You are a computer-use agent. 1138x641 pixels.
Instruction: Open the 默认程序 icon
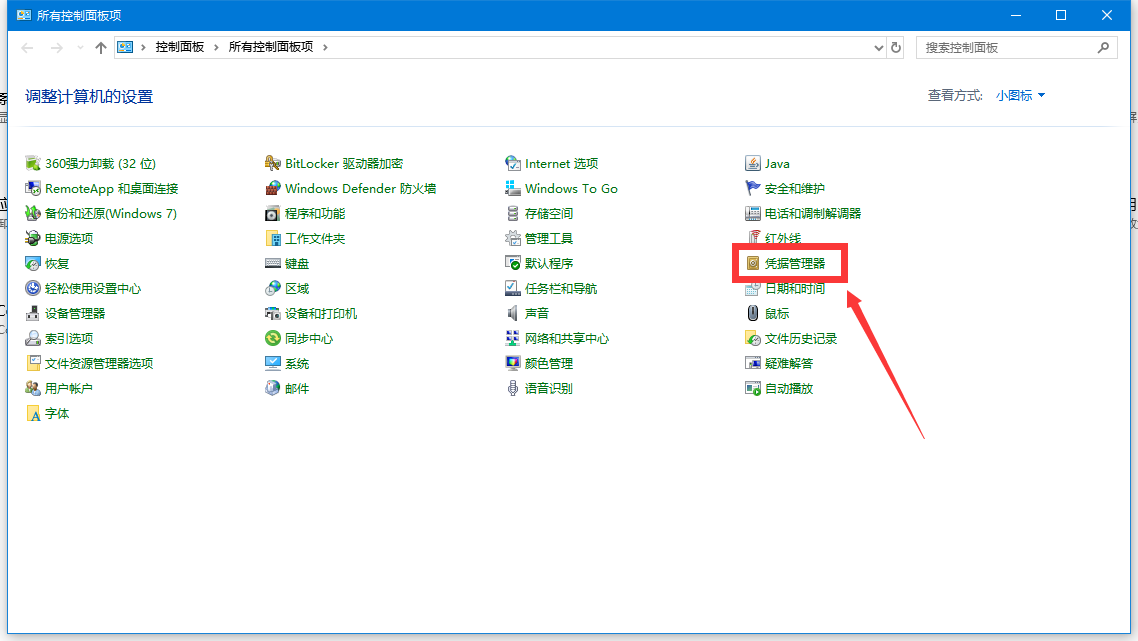(x=512, y=264)
